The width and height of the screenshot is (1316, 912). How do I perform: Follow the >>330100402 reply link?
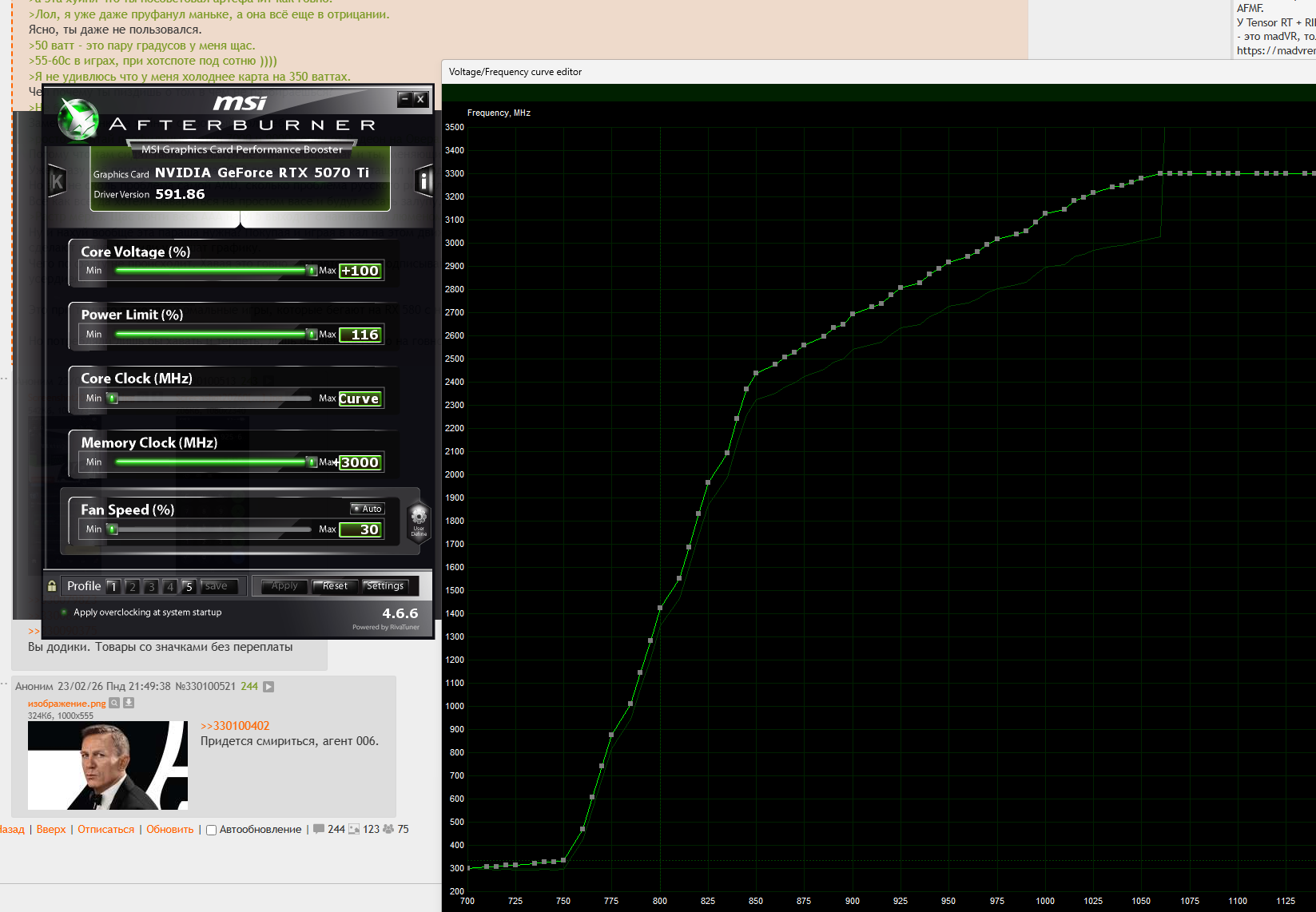pos(235,726)
